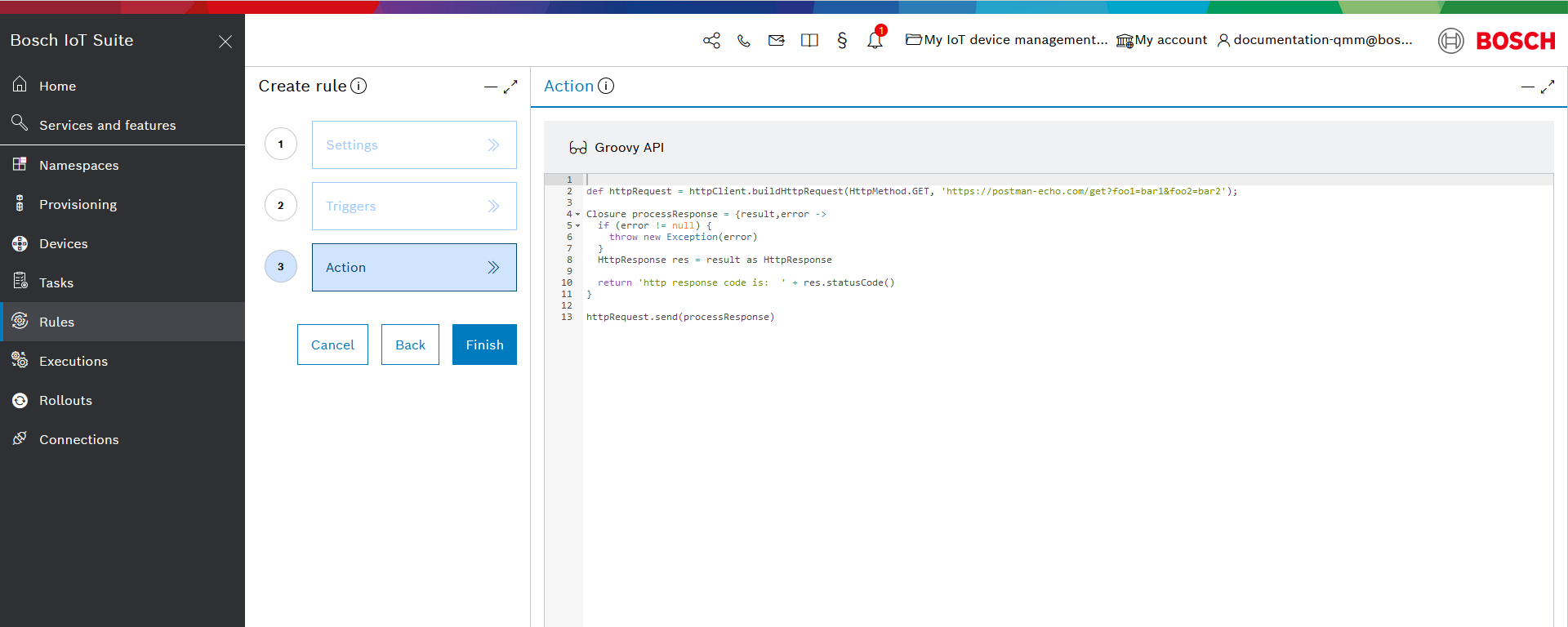1568x627 pixels.
Task: Click Settings step chevron arrows
Action: tap(493, 145)
